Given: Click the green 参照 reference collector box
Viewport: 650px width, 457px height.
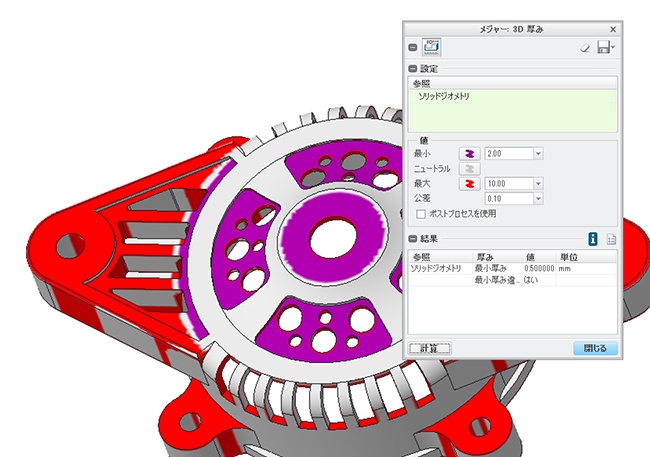Looking at the screenshot, I should [x=514, y=110].
